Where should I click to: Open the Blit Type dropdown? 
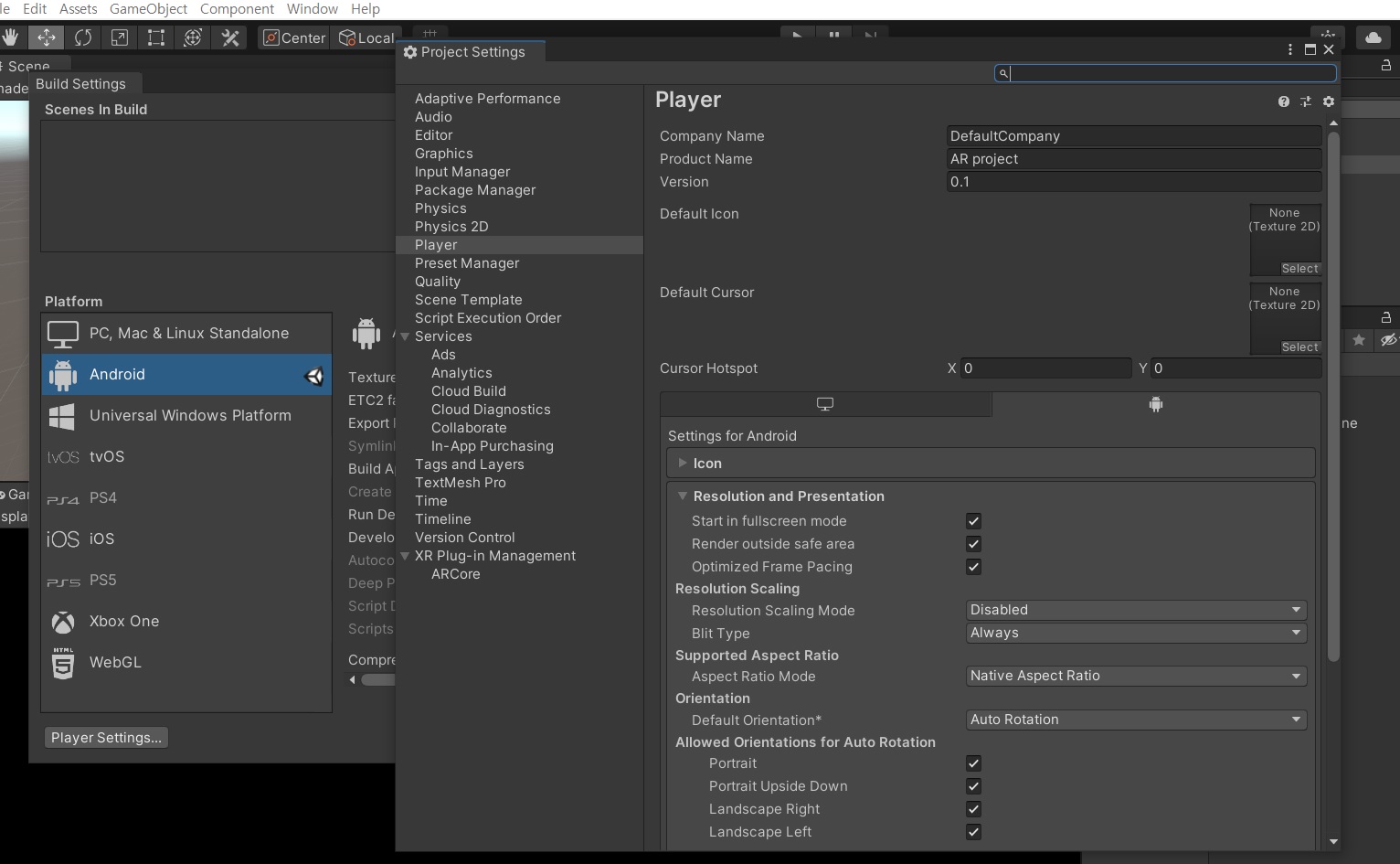pos(1136,633)
